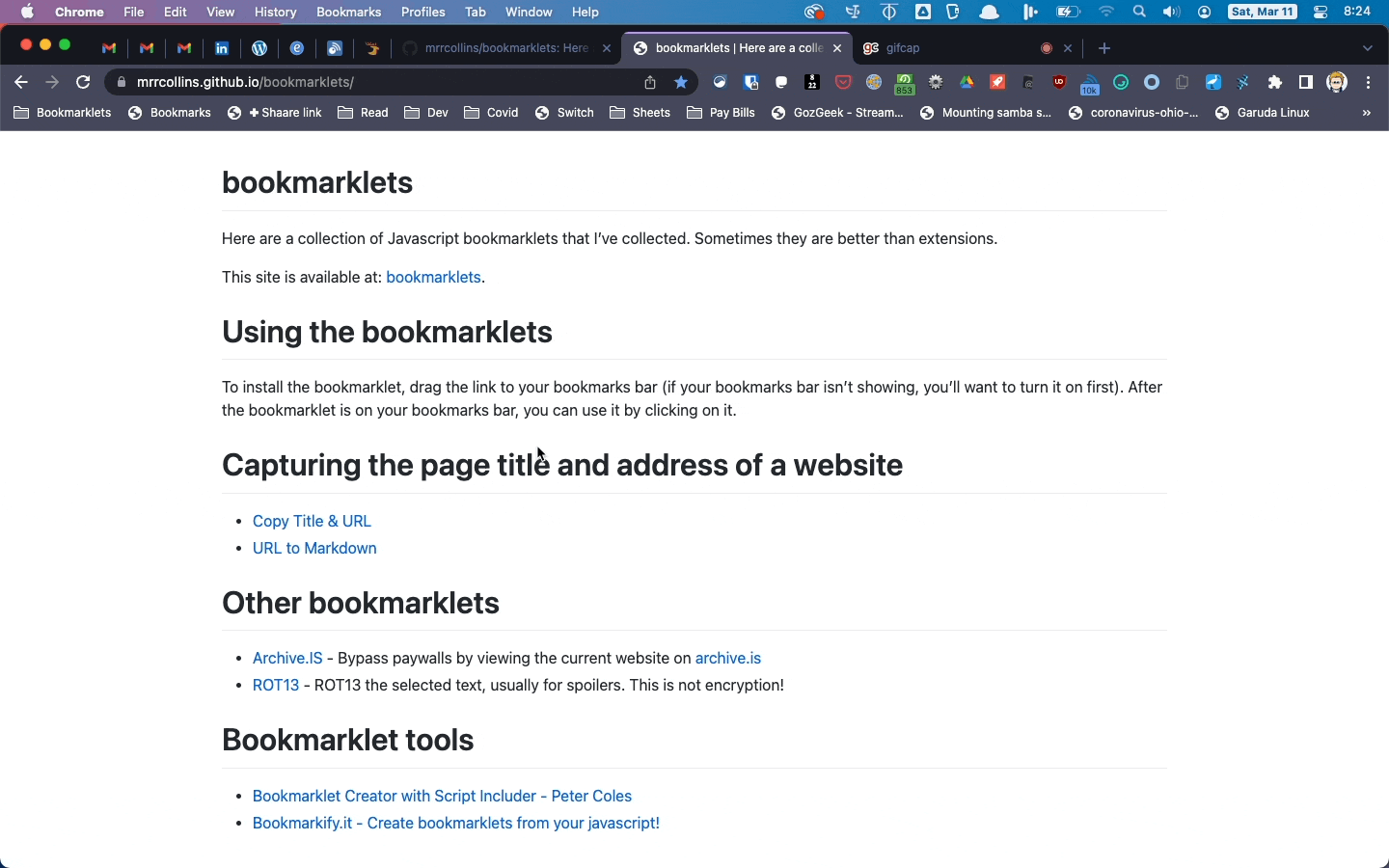Open the Bookmarklets folder on the bookmarks bar
Screen dimensions: 1389x868
point(62,113)
